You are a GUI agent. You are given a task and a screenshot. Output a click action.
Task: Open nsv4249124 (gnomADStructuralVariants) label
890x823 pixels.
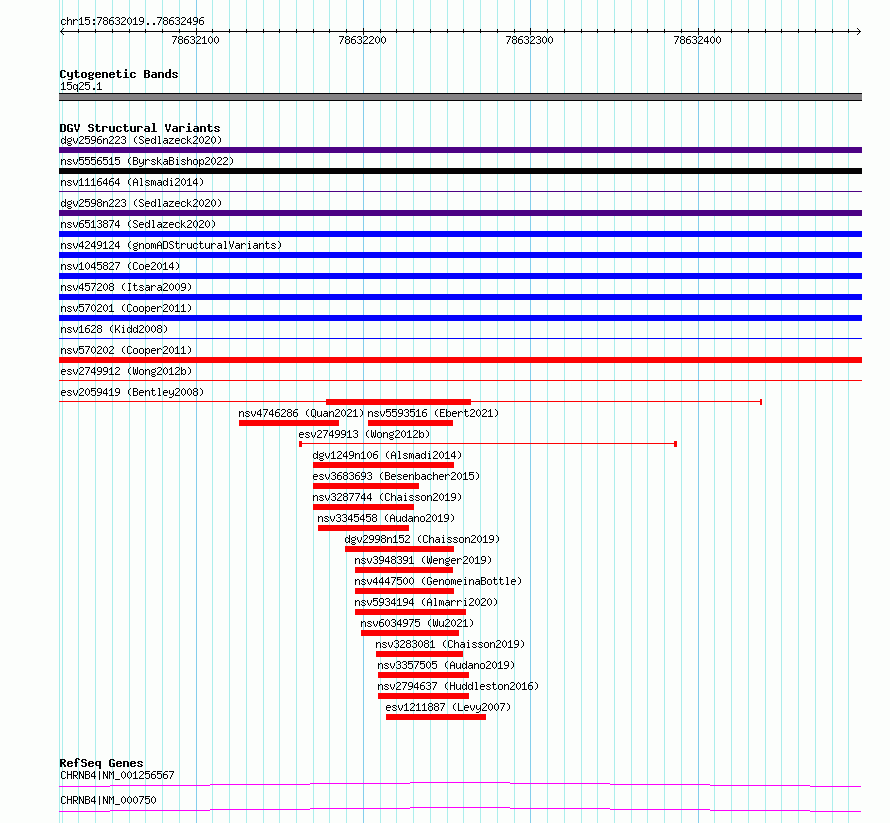pos(171,245)
